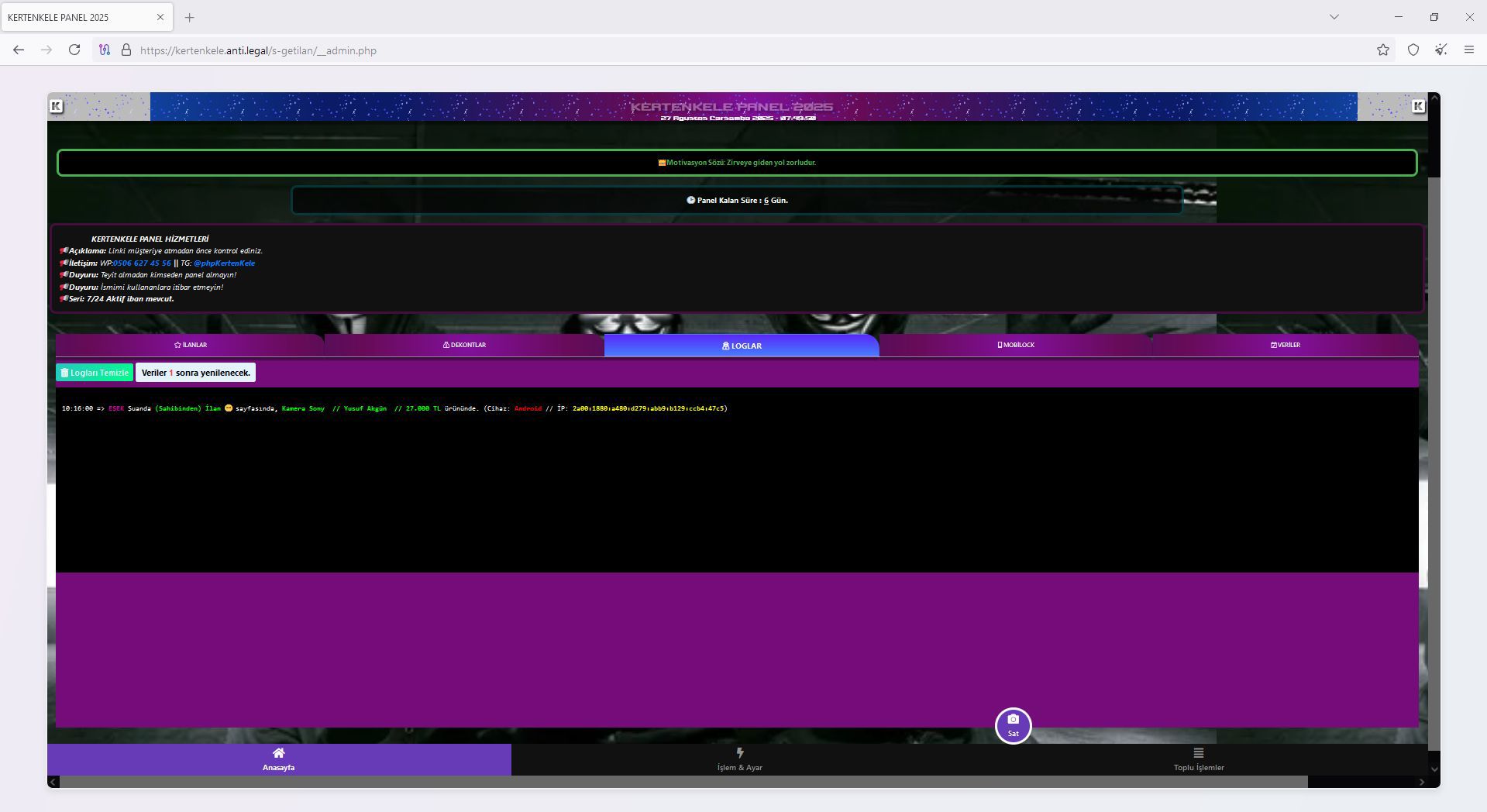
Task: Open İşlem & Ayar lightning bolt section
Action: pos(739,759)
